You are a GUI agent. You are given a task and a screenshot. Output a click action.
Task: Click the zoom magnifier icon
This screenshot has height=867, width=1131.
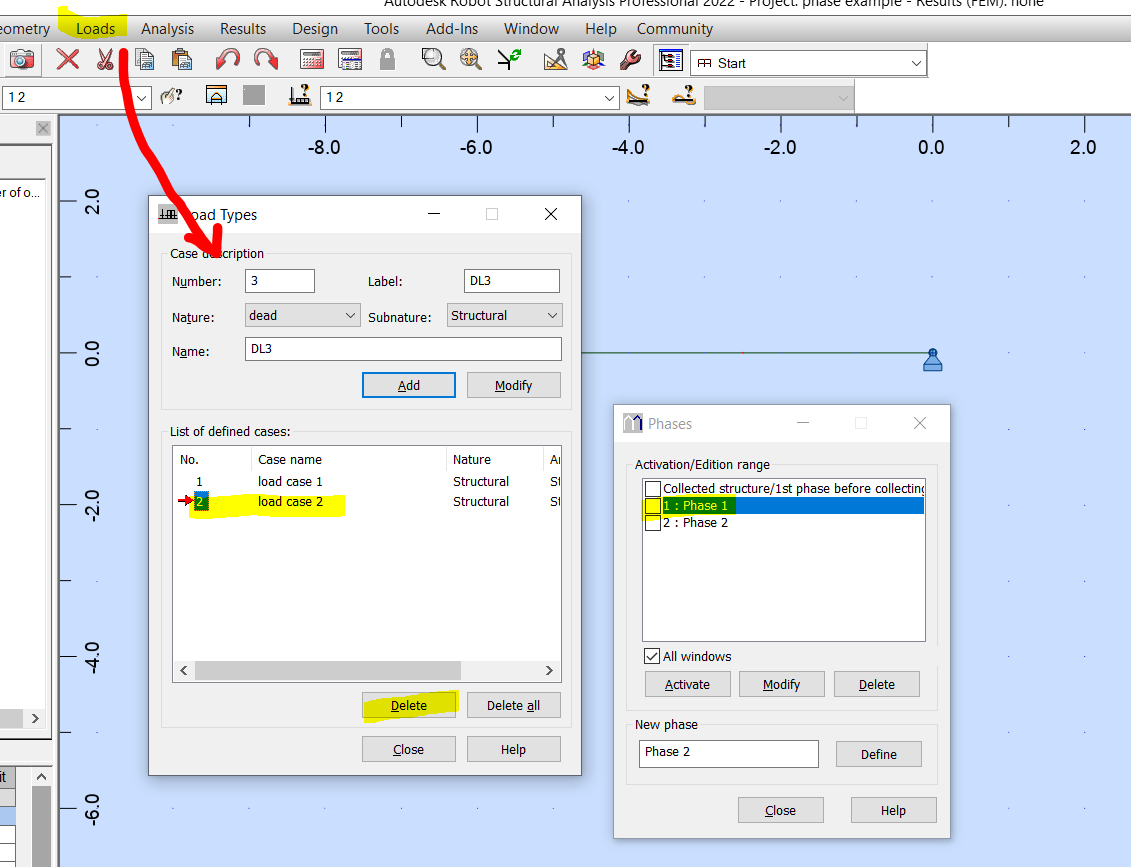click(x=432, y=59)
